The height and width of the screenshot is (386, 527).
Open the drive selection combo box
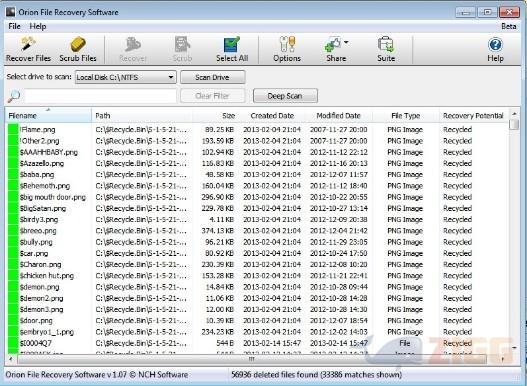[x=126, y=77]
